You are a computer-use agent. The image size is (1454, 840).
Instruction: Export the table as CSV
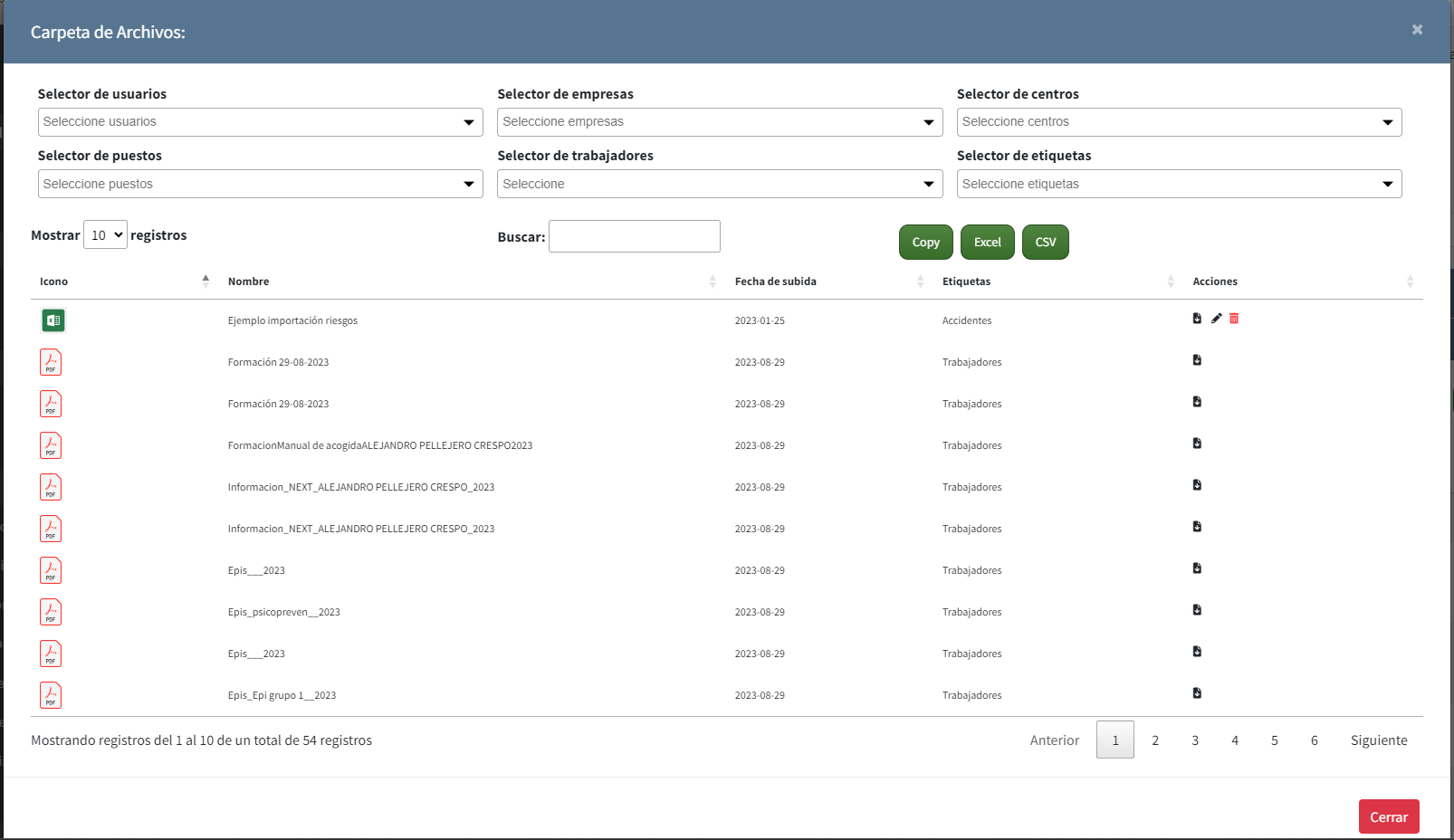pos(1046,242)
